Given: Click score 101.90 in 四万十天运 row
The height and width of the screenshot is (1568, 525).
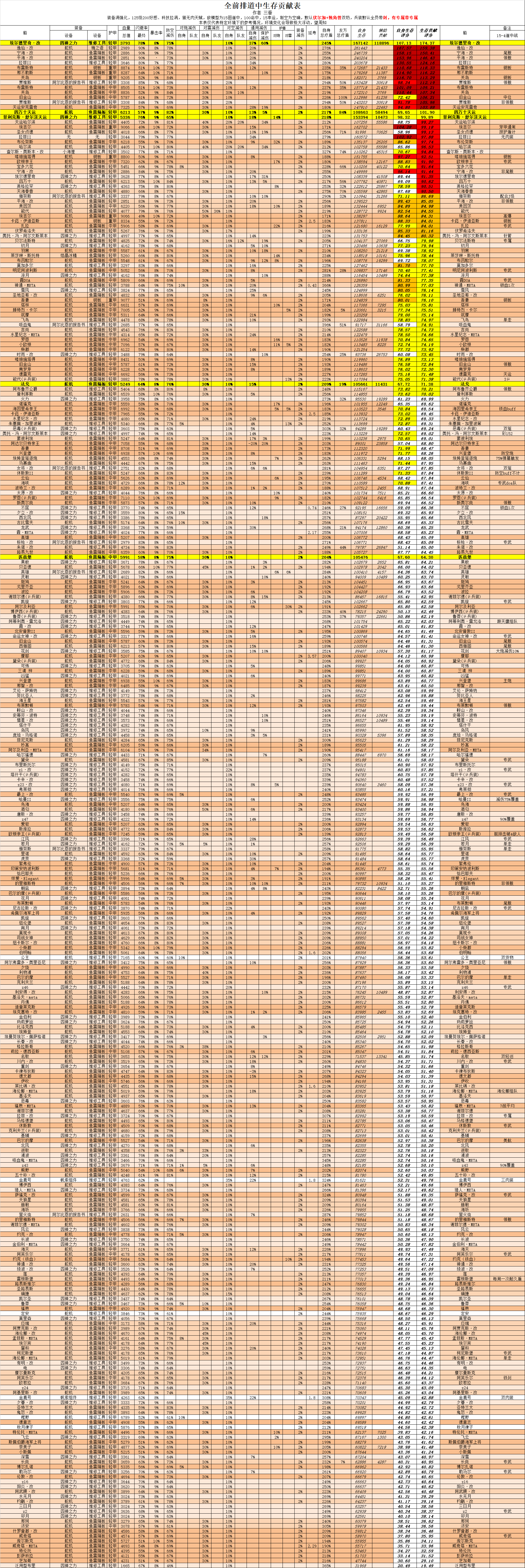Looking at the screenshot, I should click(x=428, y=112).
